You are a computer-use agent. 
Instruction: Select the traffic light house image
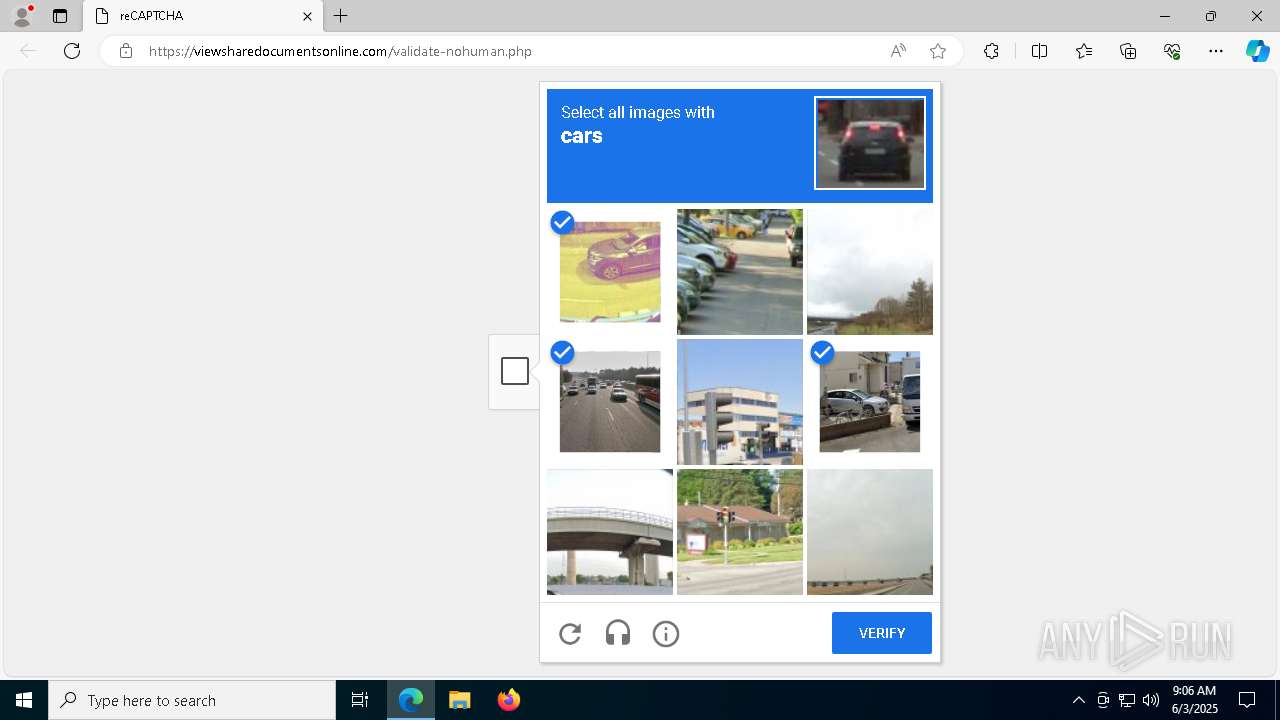740,532
